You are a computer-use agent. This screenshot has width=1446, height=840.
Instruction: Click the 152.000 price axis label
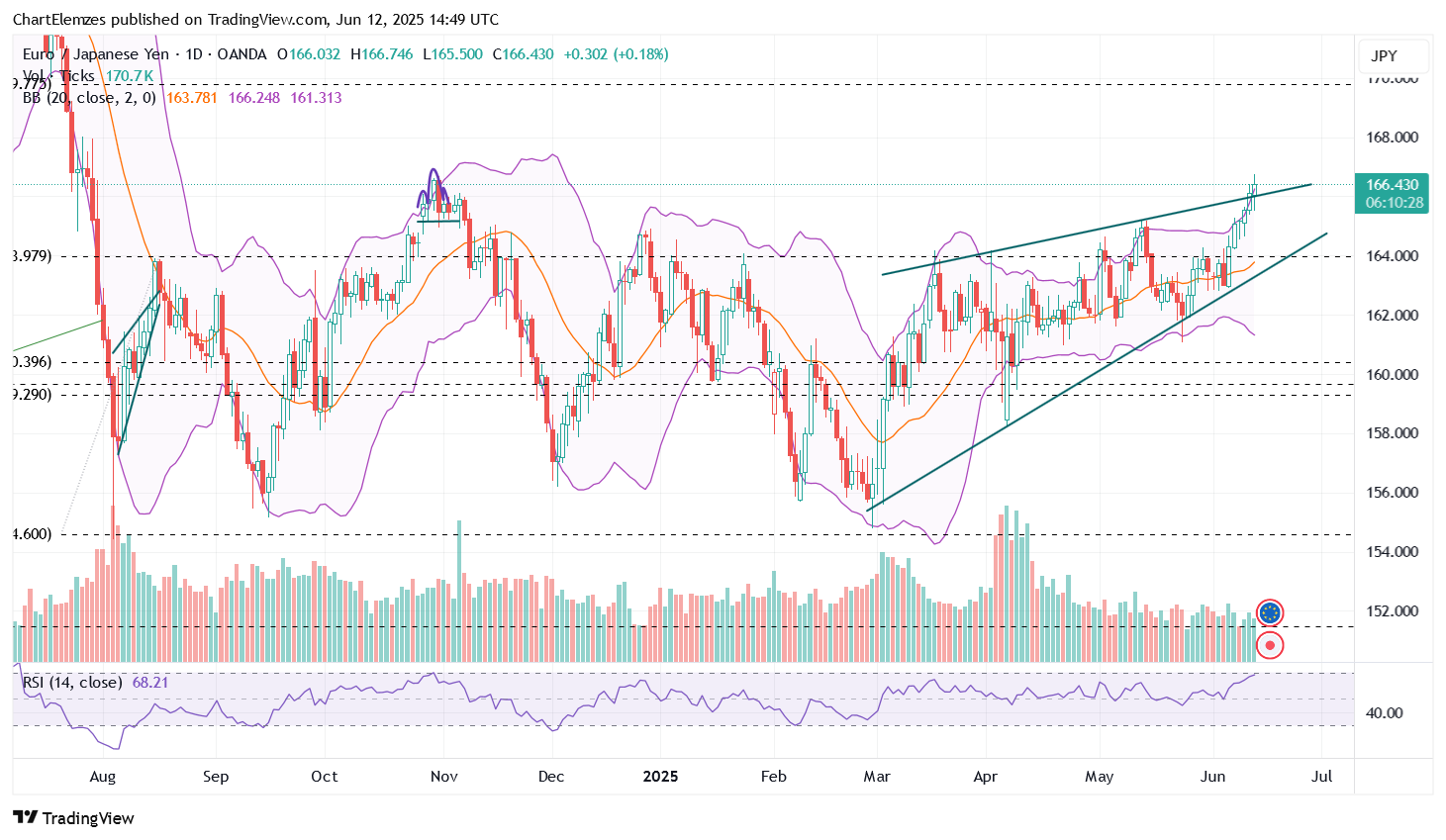pos(1392,611)
